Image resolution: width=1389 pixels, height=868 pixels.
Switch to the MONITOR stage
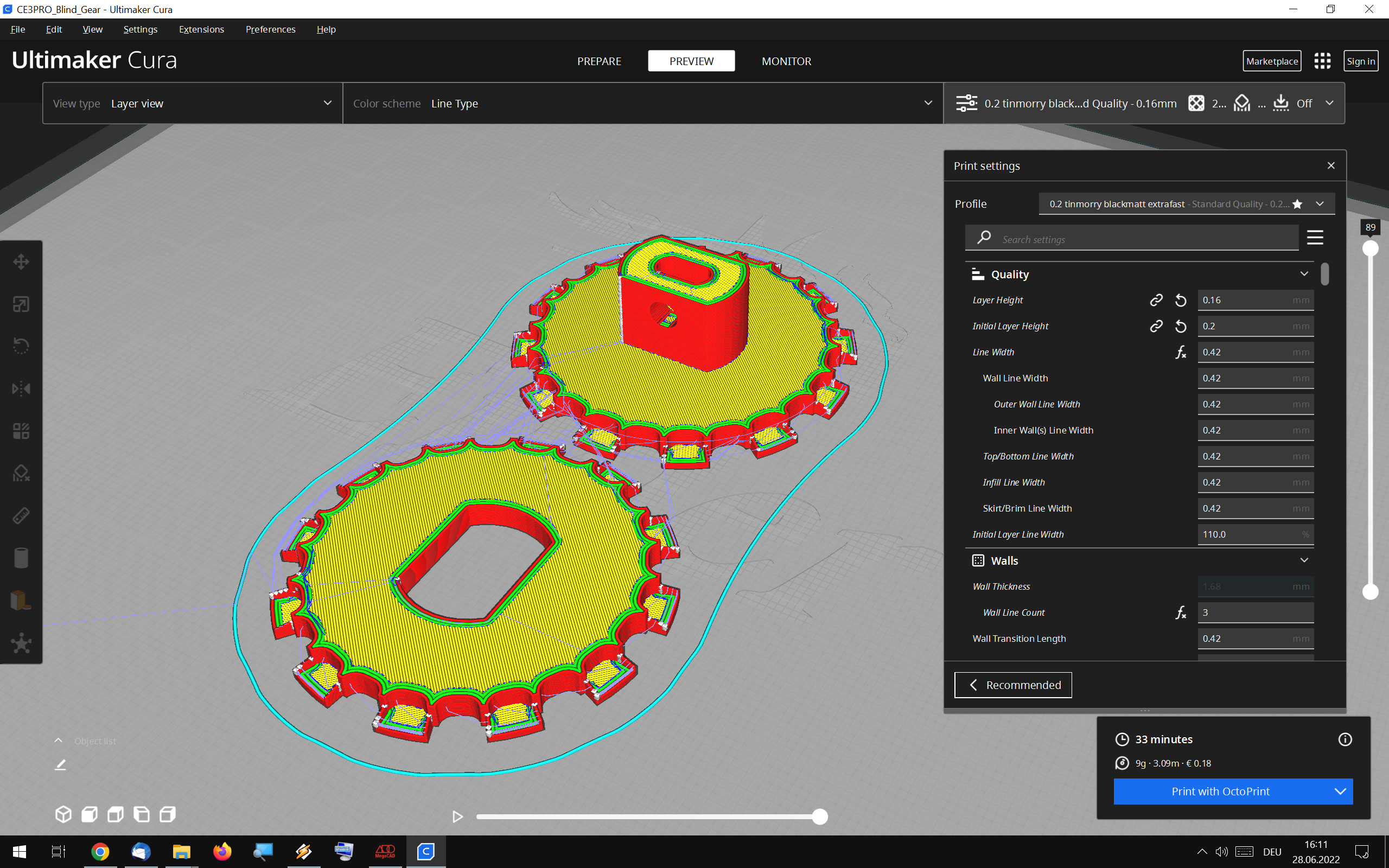click(786, 61)
